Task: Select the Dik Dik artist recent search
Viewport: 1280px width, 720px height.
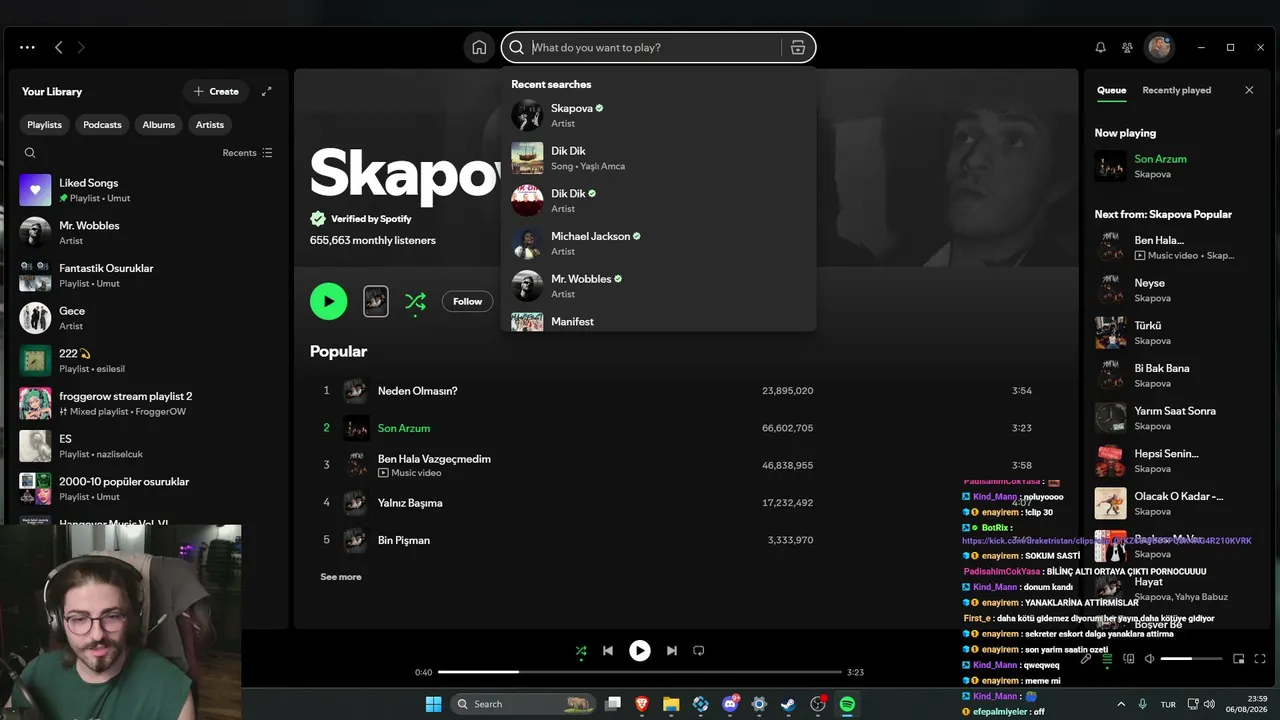Action: pos(658,201)
